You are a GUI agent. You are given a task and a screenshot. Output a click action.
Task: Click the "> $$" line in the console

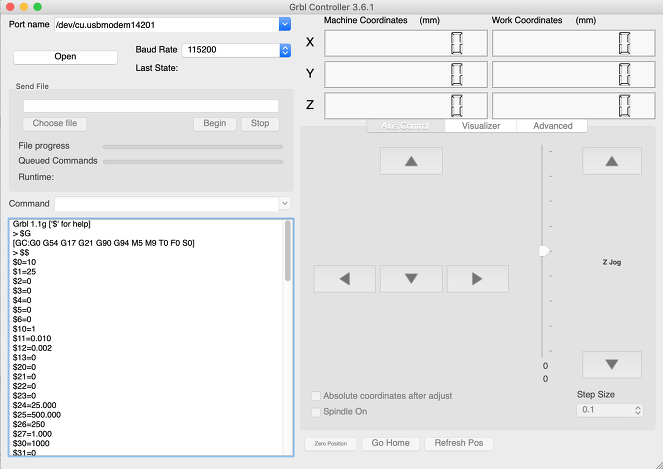[21, 253]
